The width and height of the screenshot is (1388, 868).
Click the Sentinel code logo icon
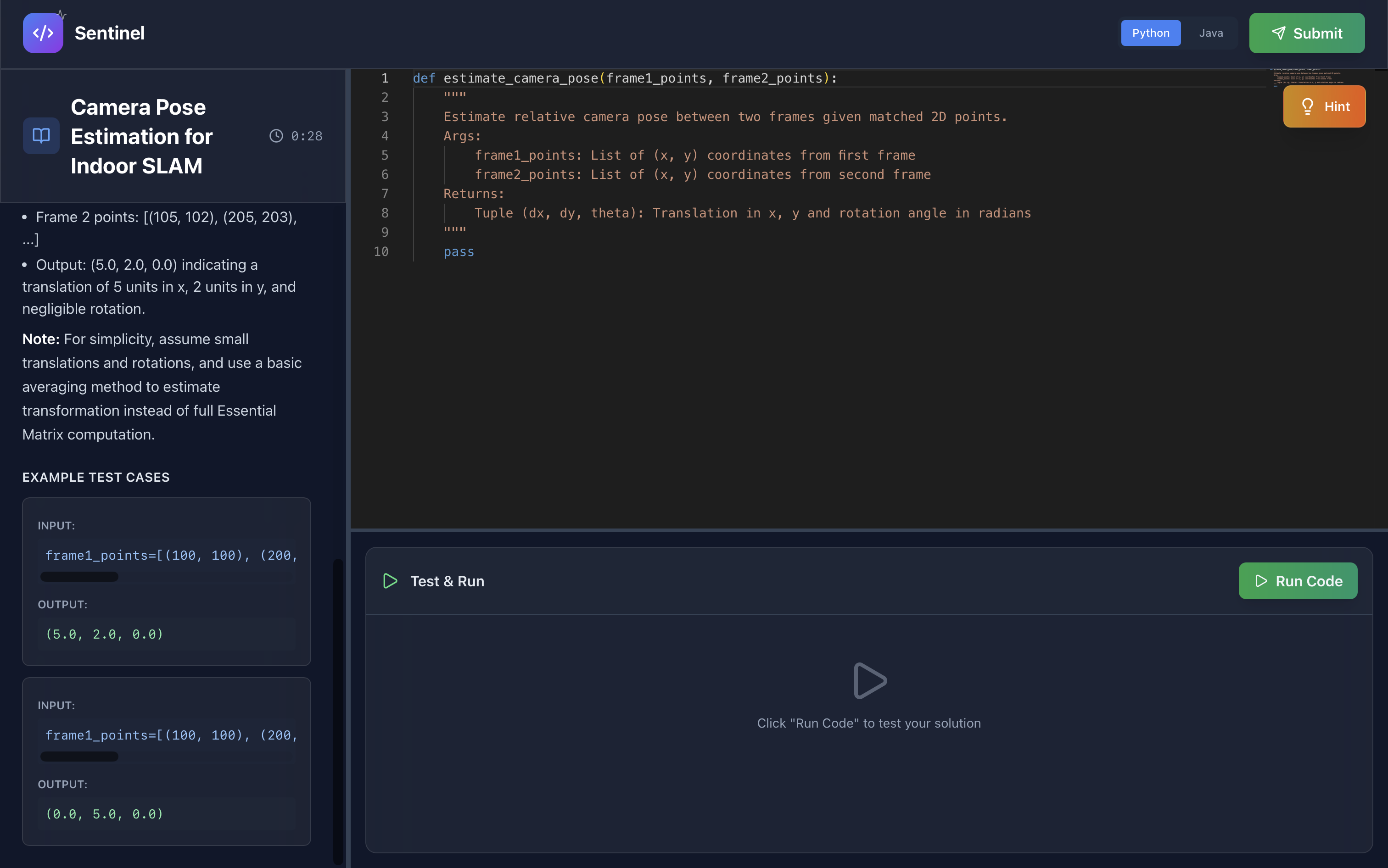coord(43,33)
